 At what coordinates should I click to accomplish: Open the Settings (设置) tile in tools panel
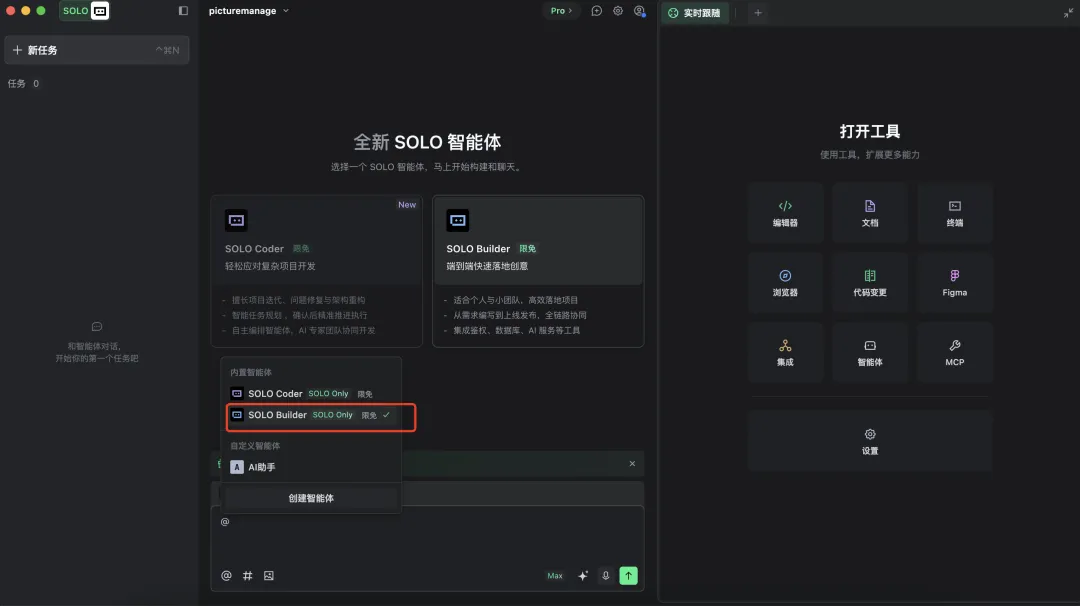pos(870,441)
